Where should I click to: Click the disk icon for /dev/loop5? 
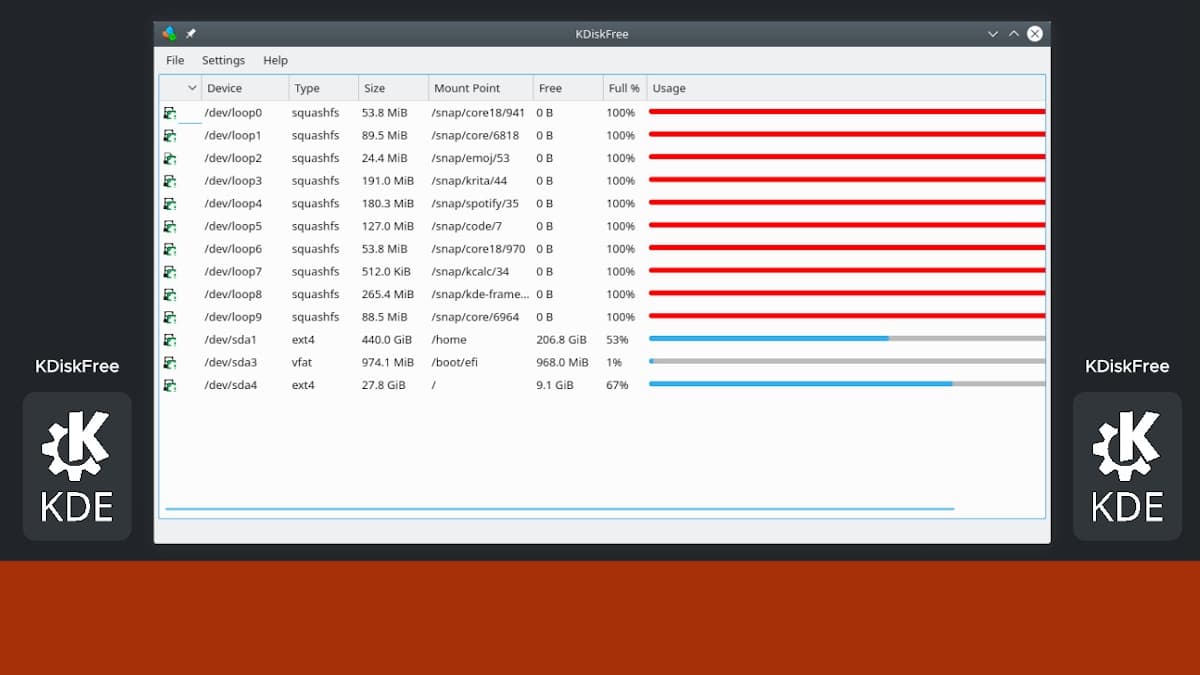pyautogui.click(x=170, y=227)
